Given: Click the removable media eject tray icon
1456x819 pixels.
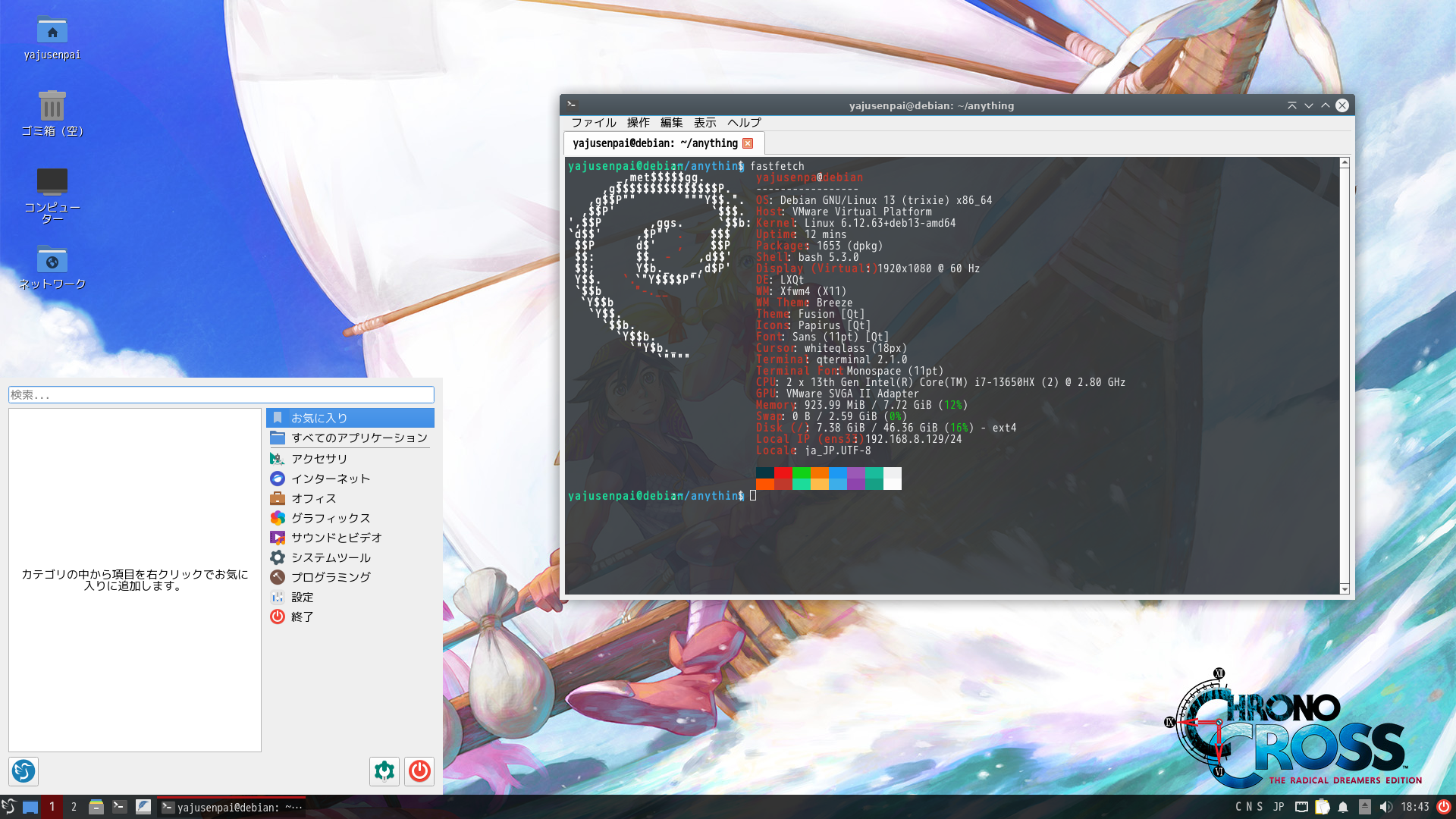Looking at the screenshot, I should pyautogui.click(x=1364, y=807).
